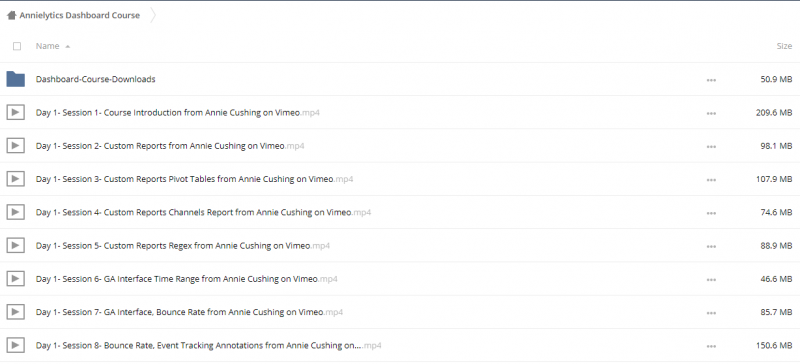This screenshot has height=364, width=800.
Task: Open the Session 5 Custom Reports Regex file
Action: (183, 246)
